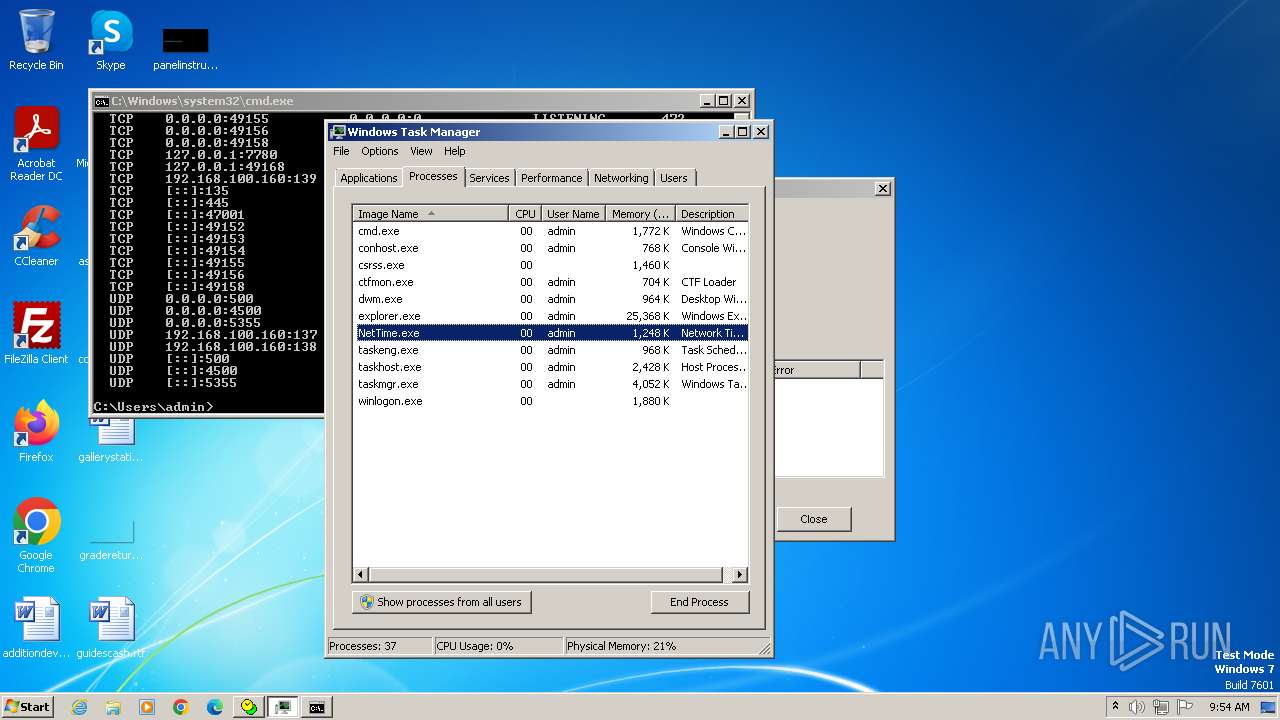1280x720 pixels.
Task: Sort processes by Image Name column
Action: (x=431, y=214)
